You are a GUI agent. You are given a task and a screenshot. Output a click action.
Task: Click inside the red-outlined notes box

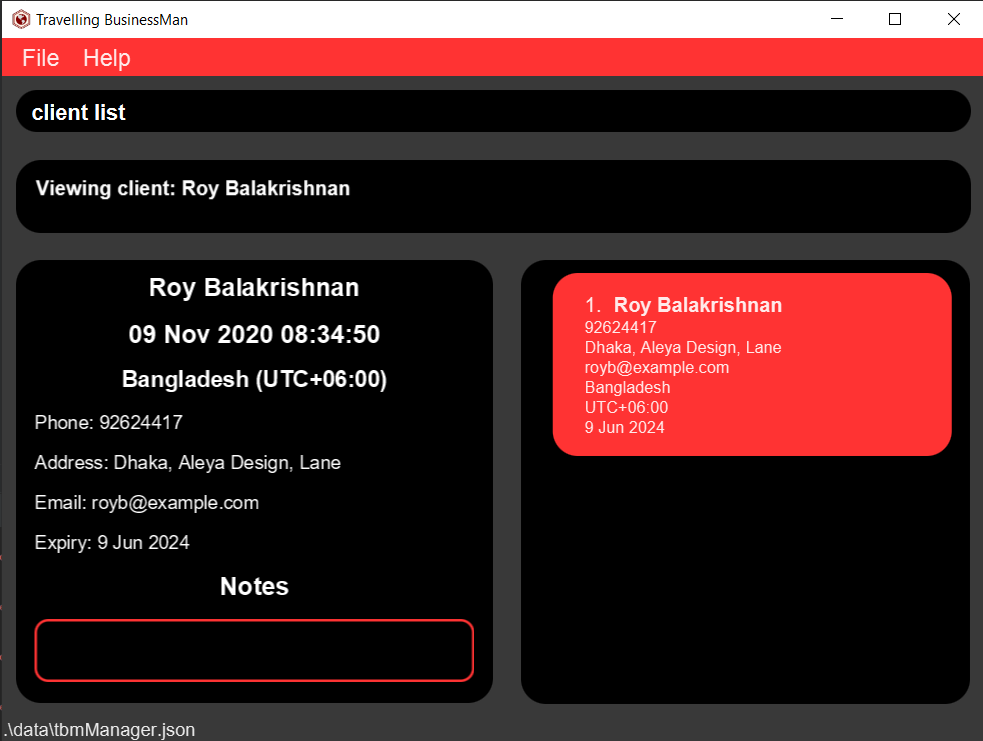254,650
